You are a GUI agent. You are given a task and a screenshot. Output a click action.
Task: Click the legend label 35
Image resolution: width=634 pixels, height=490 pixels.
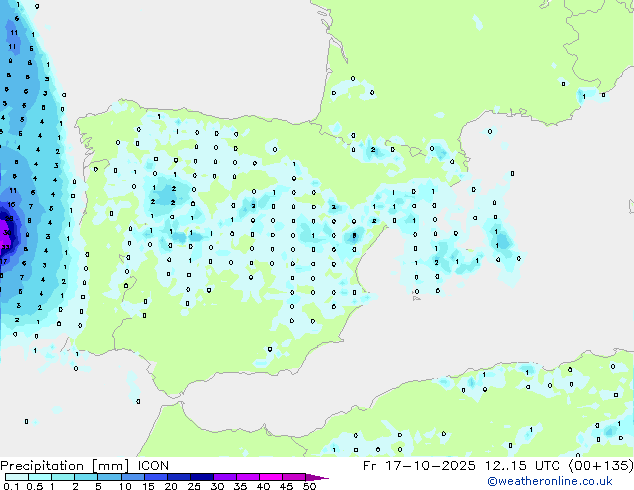pos(240,486)
